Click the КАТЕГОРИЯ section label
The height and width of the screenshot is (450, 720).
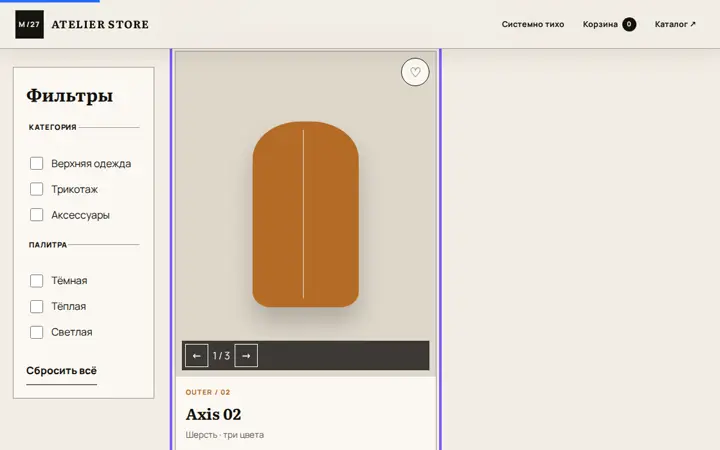53,127
